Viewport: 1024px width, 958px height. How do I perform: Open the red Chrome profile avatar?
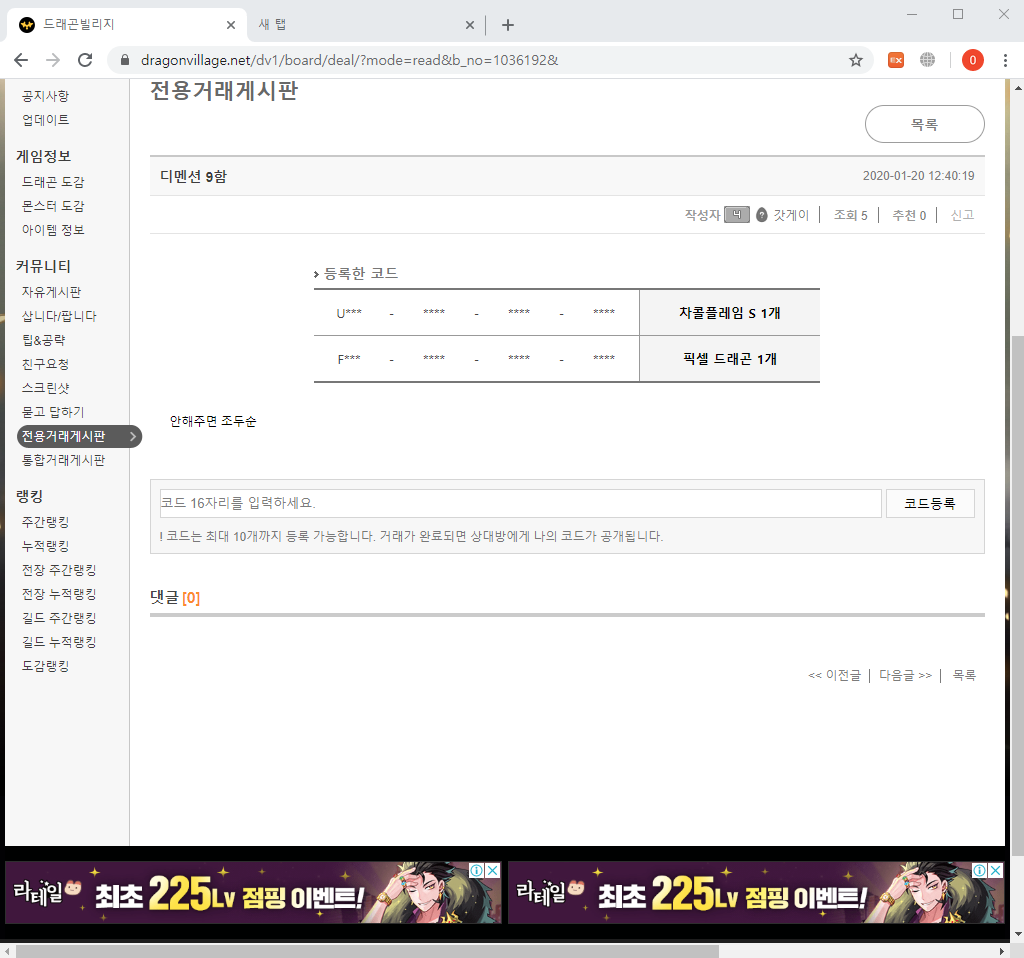tap(972, 60)
